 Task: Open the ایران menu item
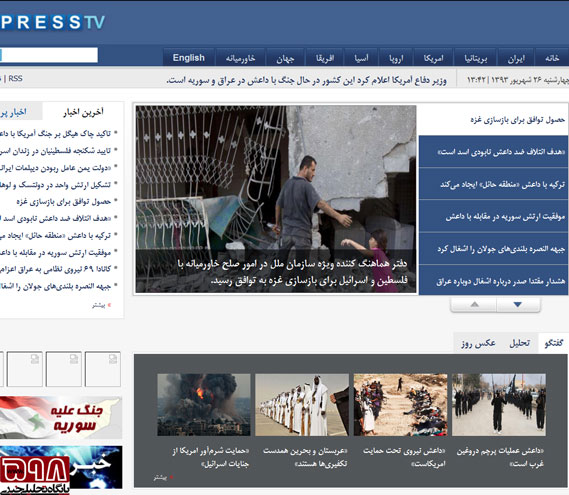pos(516,58)
